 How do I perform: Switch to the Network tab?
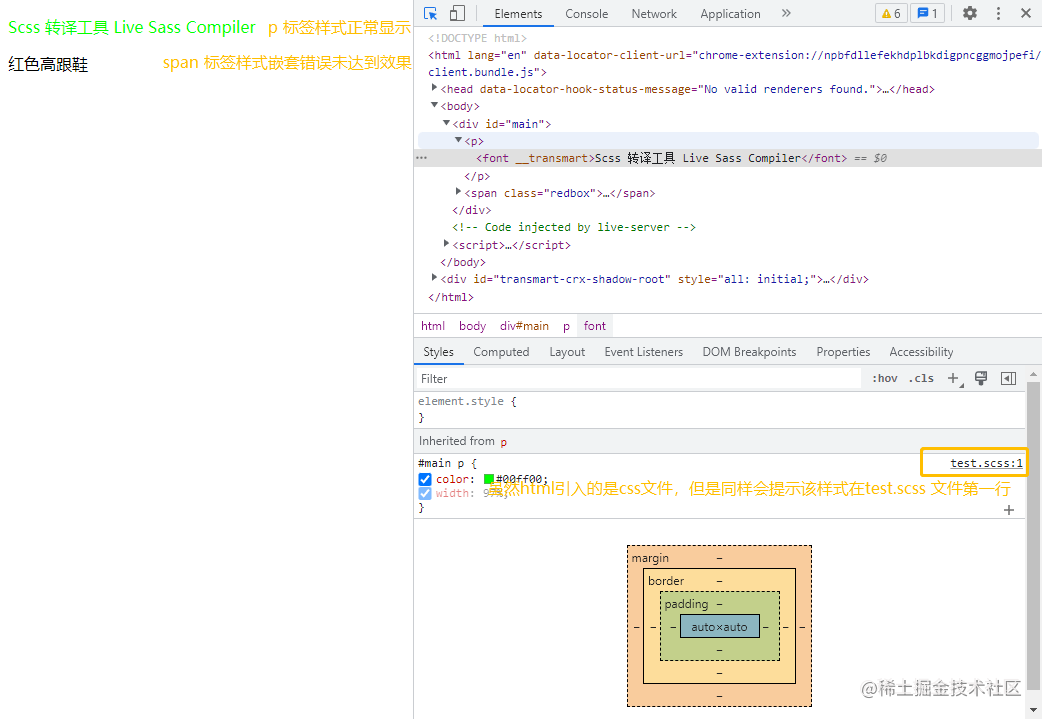pos(654,14)
